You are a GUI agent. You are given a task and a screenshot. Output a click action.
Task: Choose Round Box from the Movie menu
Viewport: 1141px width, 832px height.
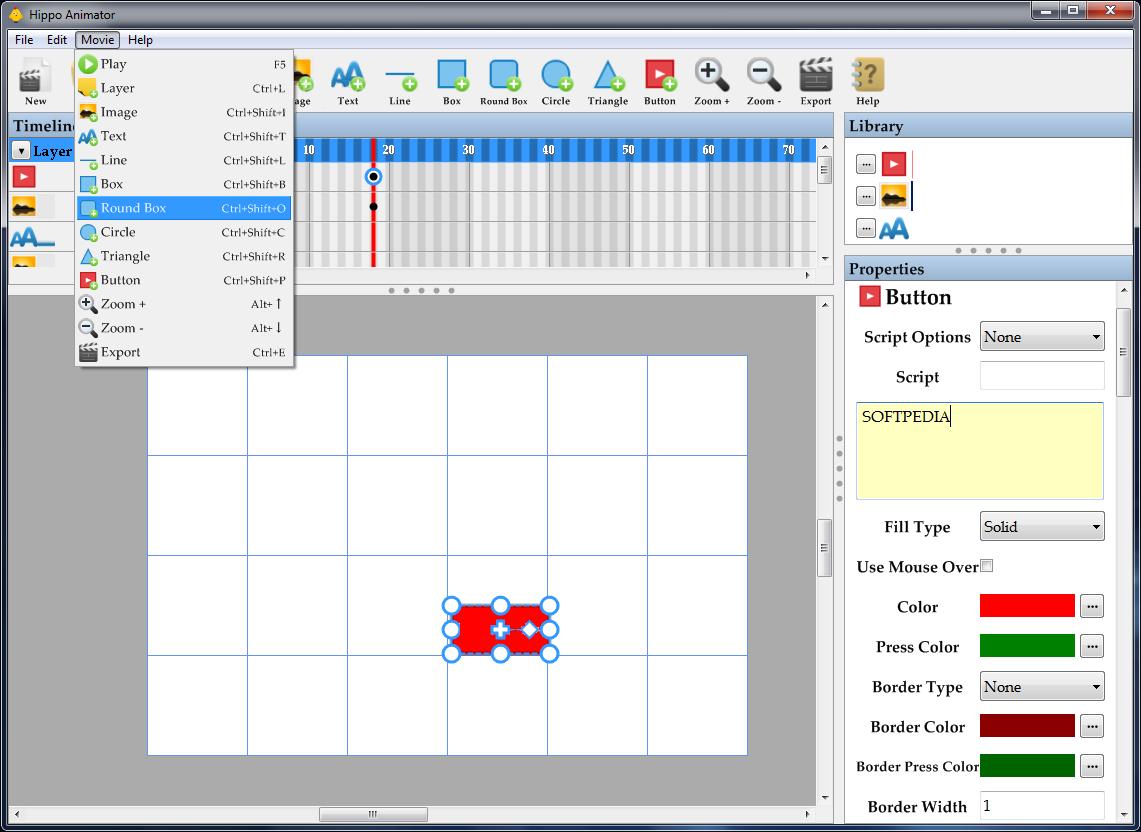point(184,208)
